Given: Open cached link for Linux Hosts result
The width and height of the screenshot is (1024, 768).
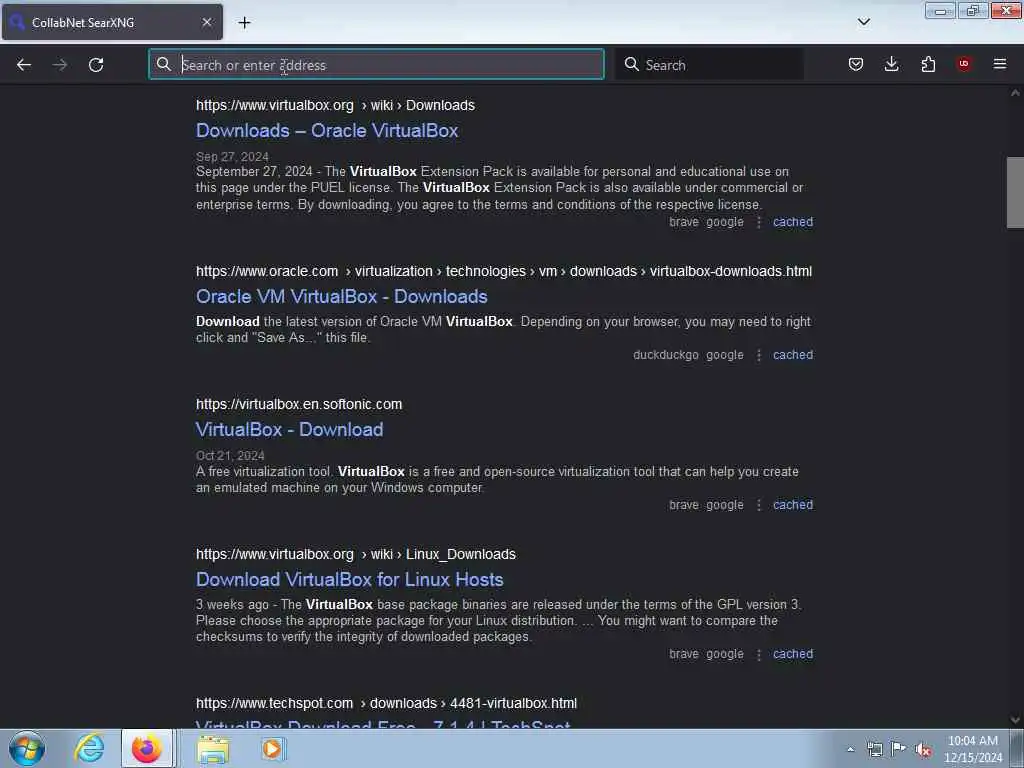Looking at the screenshot, I should pyautogui.click(x=793, y=654).
